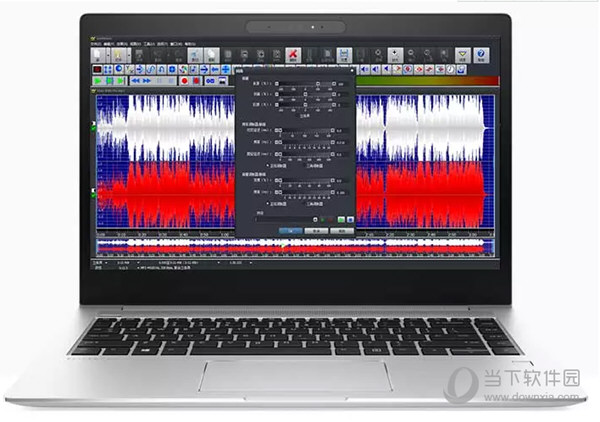The height and width of the screenshot is (422, 600).
Task: Click the red X Delete toolbar icon
Action: [293, 55]
